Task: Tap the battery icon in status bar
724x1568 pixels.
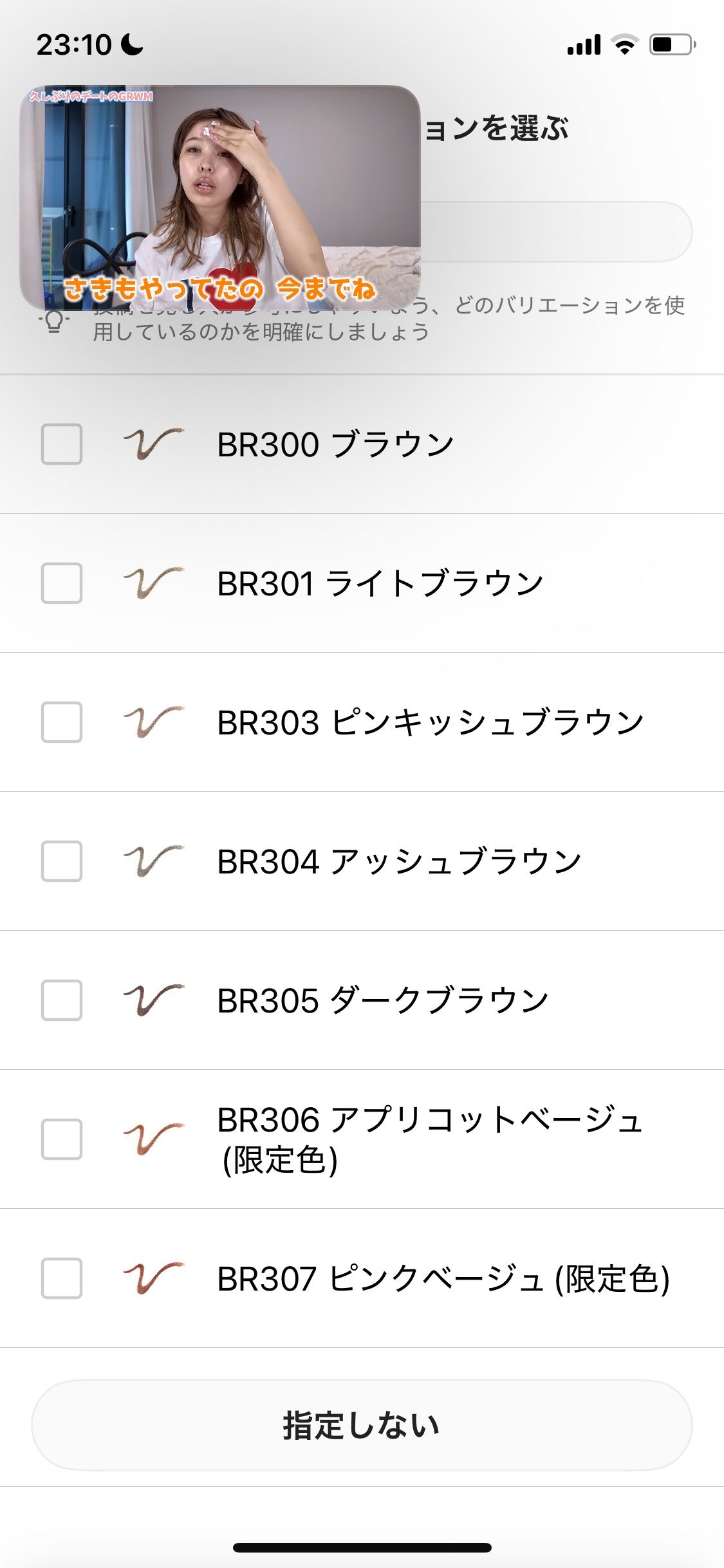Action: tap(672, 45)
